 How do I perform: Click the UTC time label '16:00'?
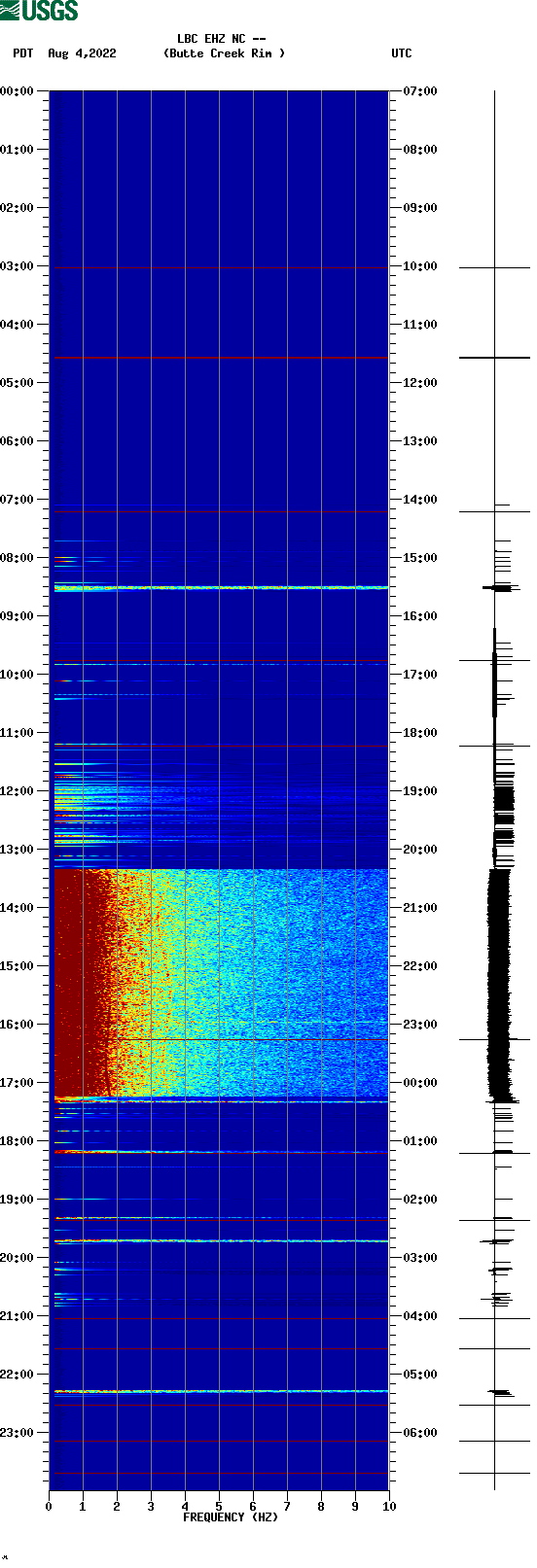tap(420, 616)
